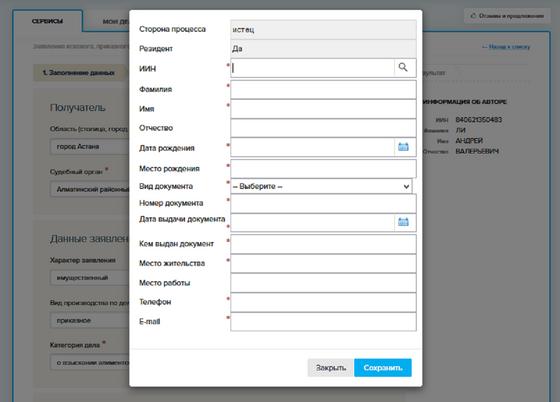Click the Телефон input field
Viewport: 560px width, 402px height.
pos(323,302)
